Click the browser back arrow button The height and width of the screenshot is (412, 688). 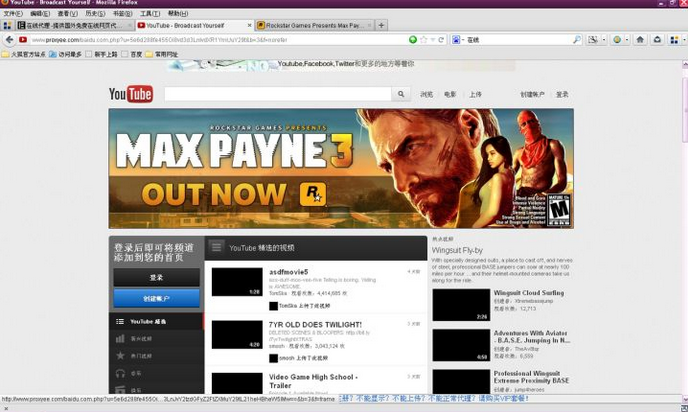point(9,40)
